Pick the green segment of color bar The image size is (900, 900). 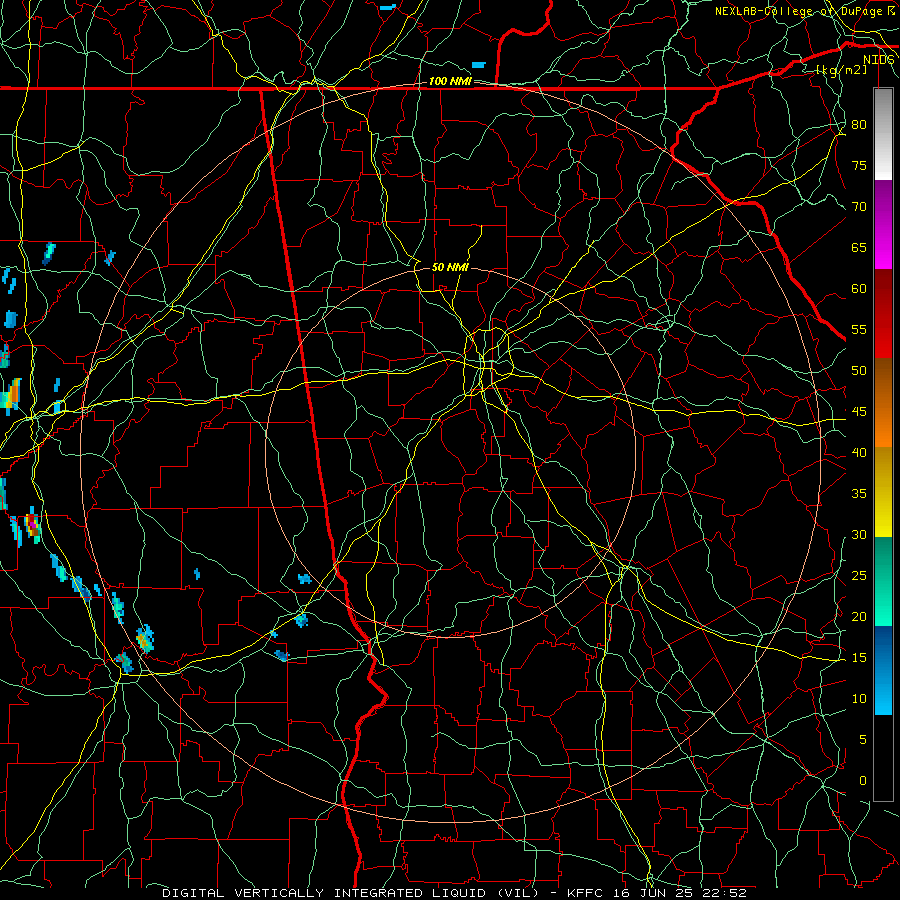tap(883, 581)
